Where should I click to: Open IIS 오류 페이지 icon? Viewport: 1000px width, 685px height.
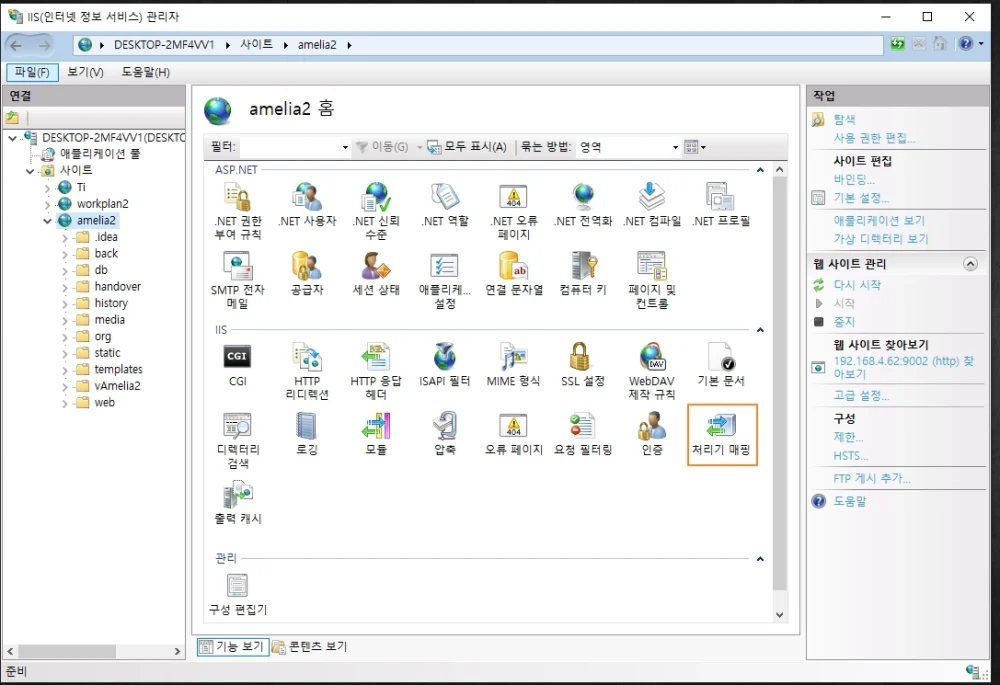click(x=513, y=434)
